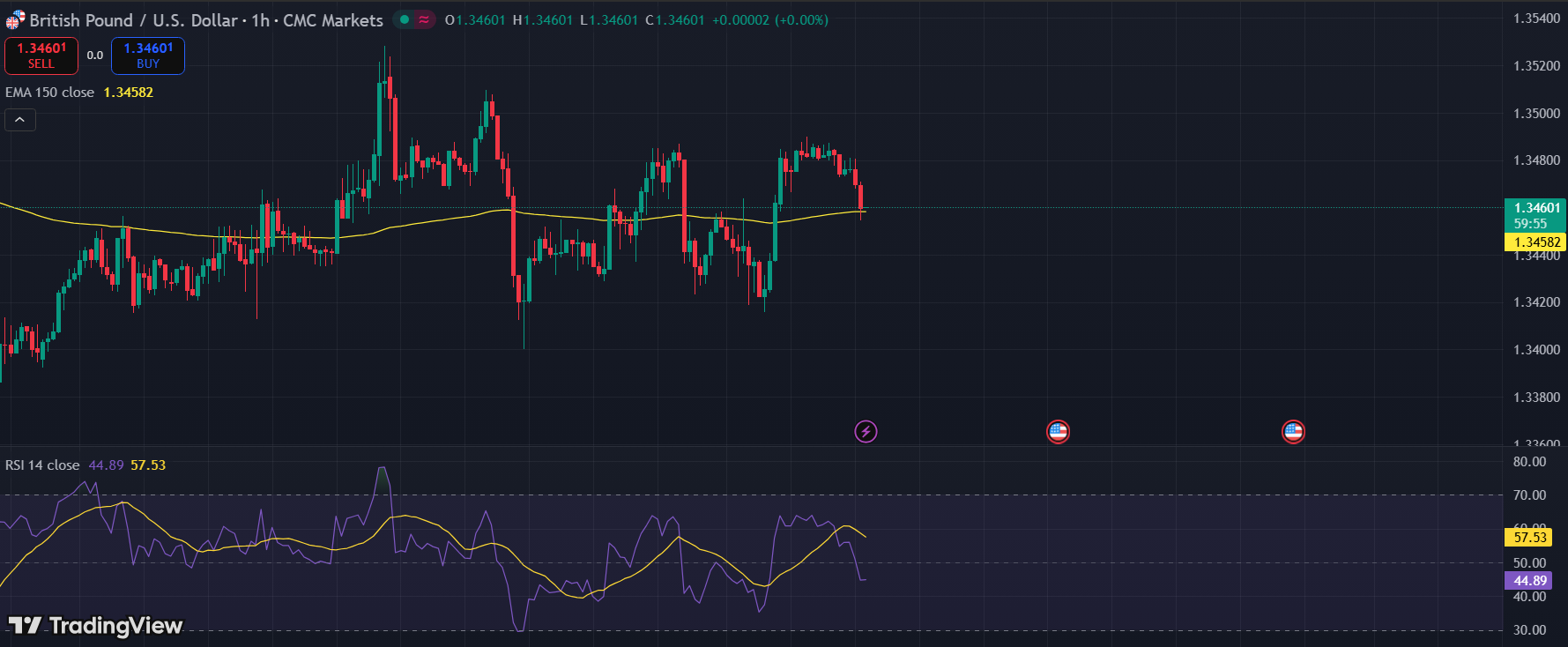Viewport: 1568px width, 647px height.
Task: Click the yellow EMA value 1.34582 in legend
Action: tap(129, 93)
